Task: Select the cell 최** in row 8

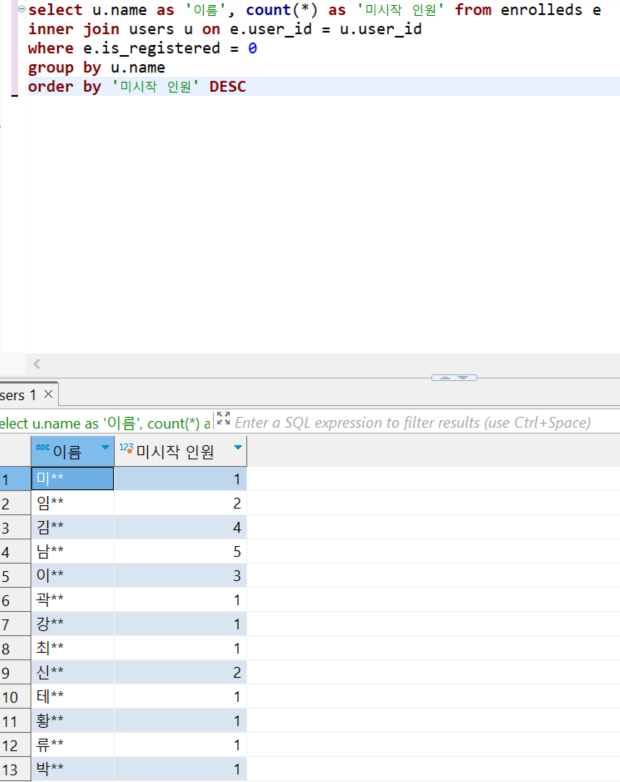Action: [73, 648]
